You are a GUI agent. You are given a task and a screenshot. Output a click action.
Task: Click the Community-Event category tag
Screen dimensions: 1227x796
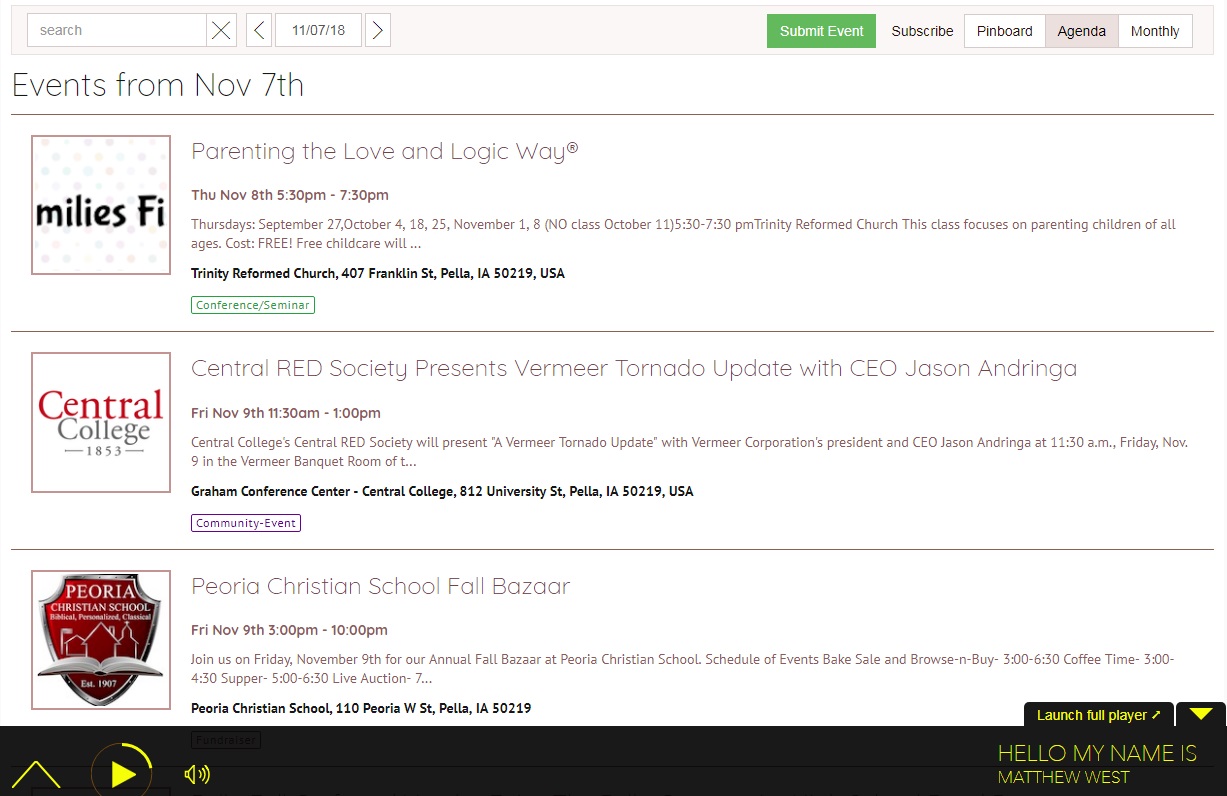[x=246, y=523]
